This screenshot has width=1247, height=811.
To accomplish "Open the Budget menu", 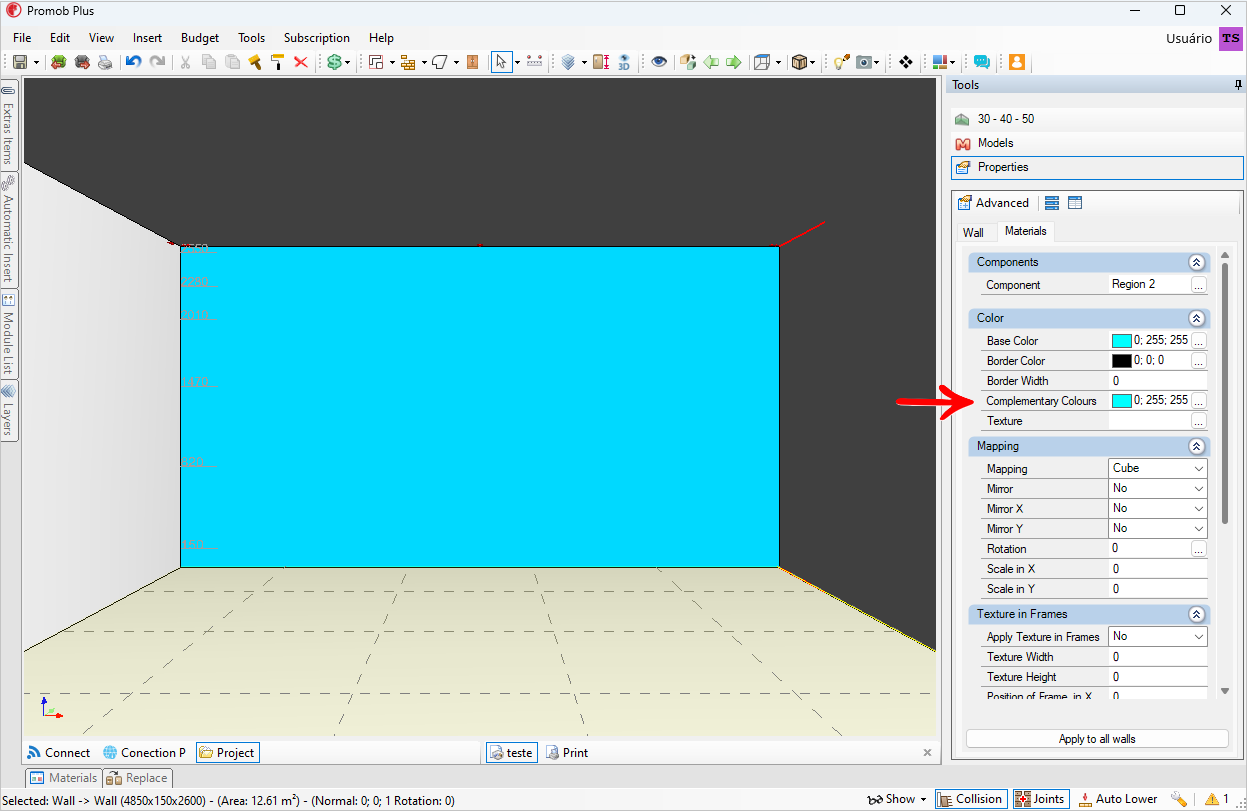I will pyautogui.click(x=200, y=38).
